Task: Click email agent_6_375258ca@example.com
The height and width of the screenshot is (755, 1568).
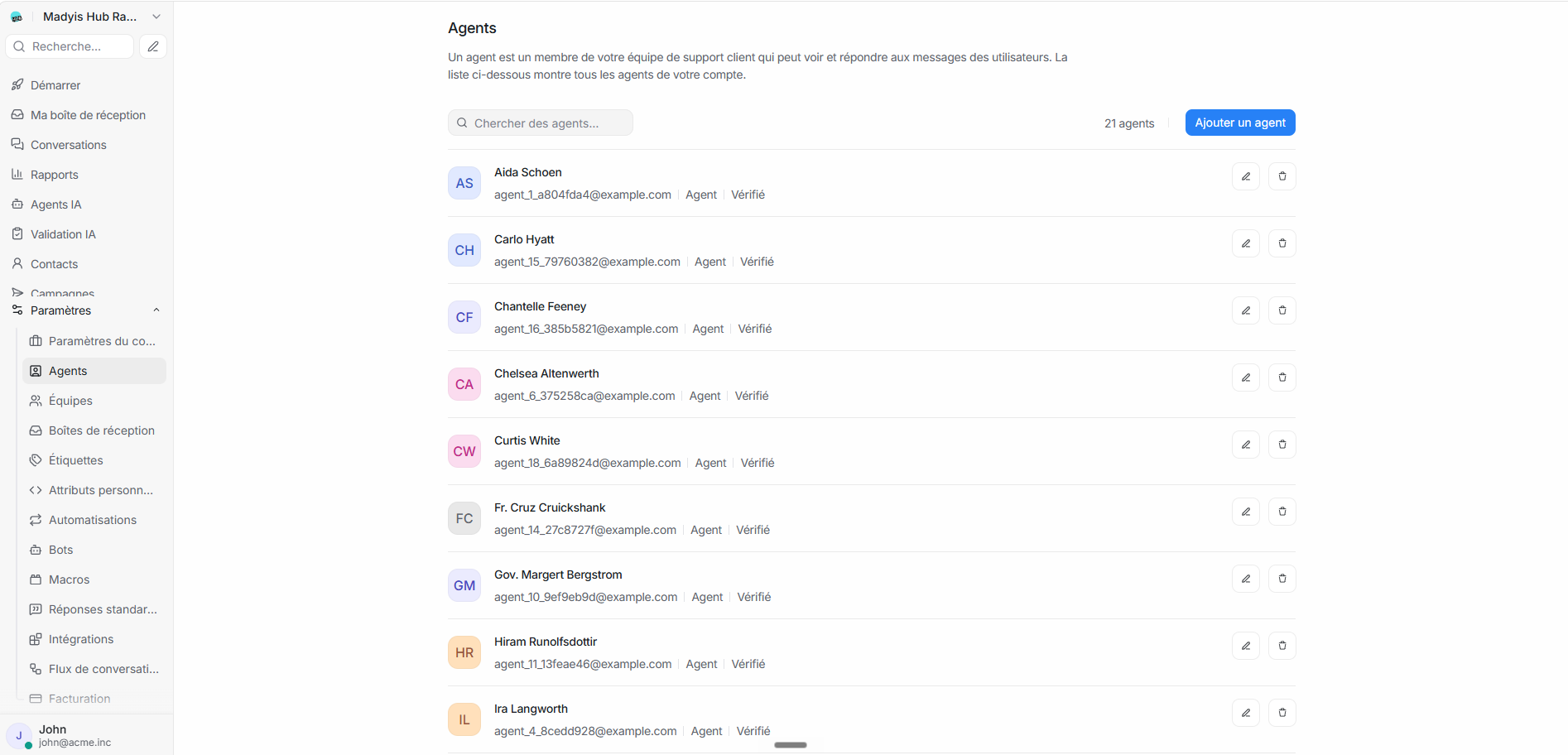Action: pos(584,396)
